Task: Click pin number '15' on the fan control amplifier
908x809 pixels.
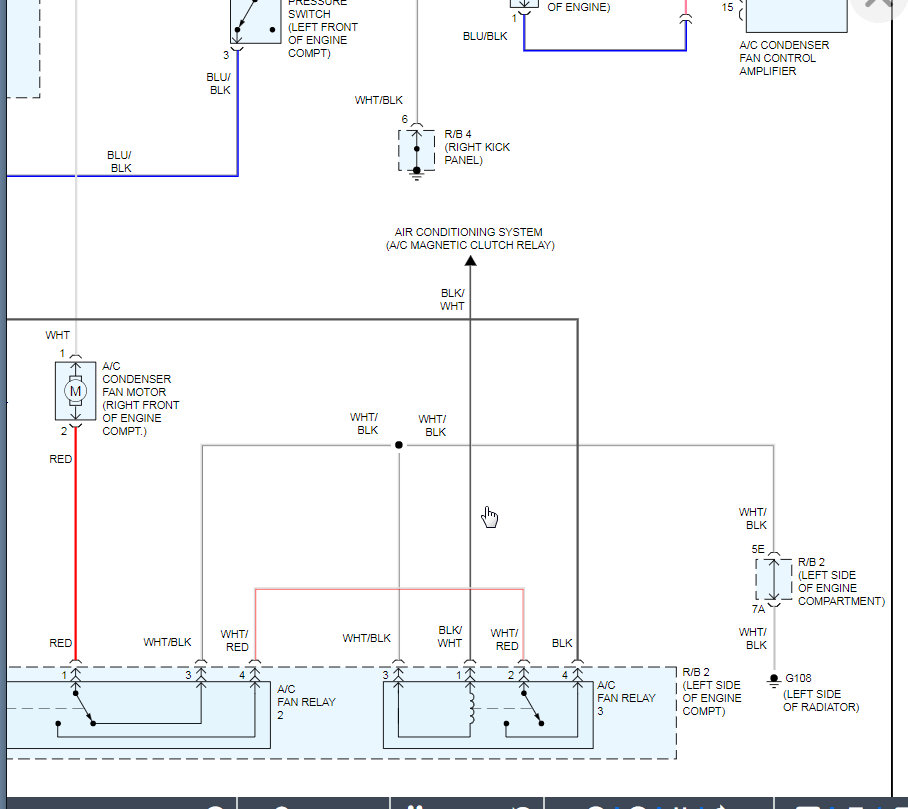Action: pyautogui.click(x=727, y=8)
